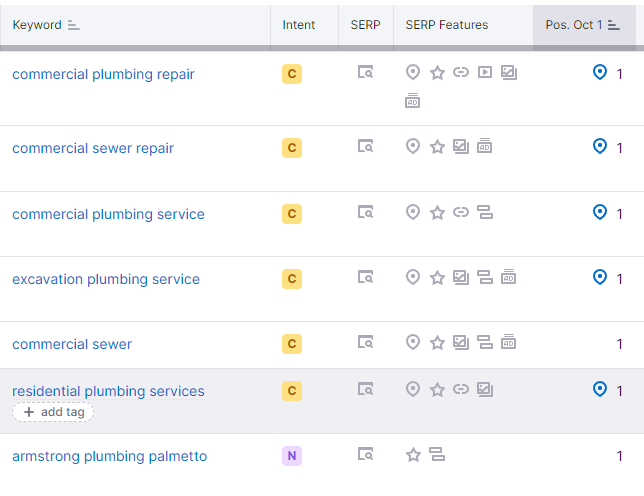Screen dimensions: 644x496
Task: Click ads icon for commercial sewer repair
Action: [x=485, y=146]
